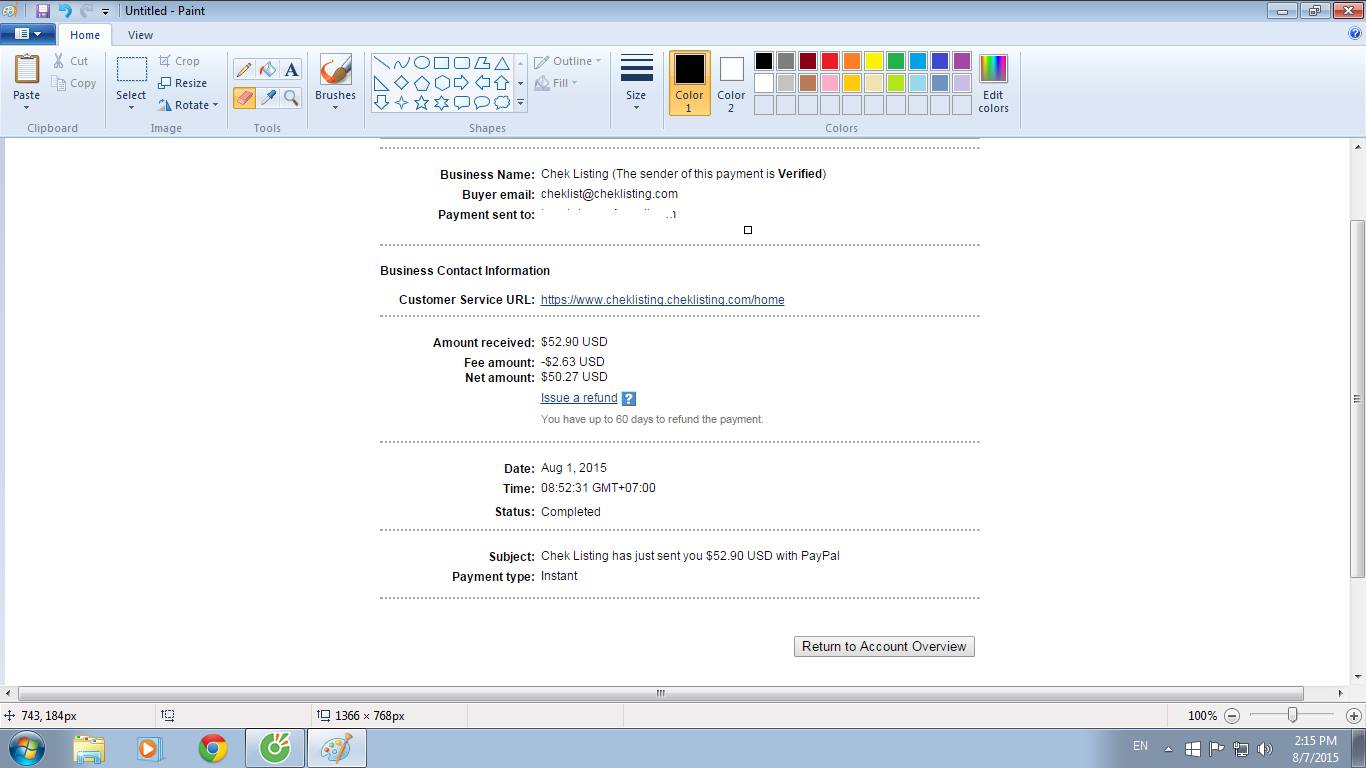Click the Paste clipboard button
Image resolution: width=1366 pixels, height=768 pixels.
27,70
